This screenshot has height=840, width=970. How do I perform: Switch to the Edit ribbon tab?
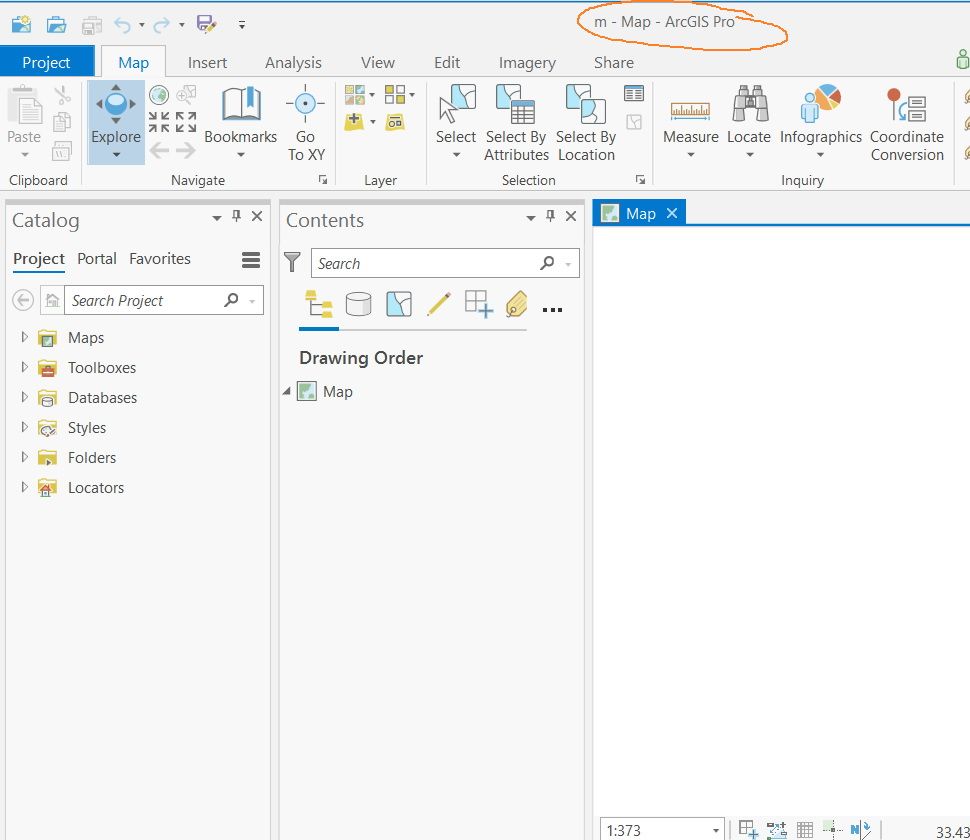click(x=447, y=62)
